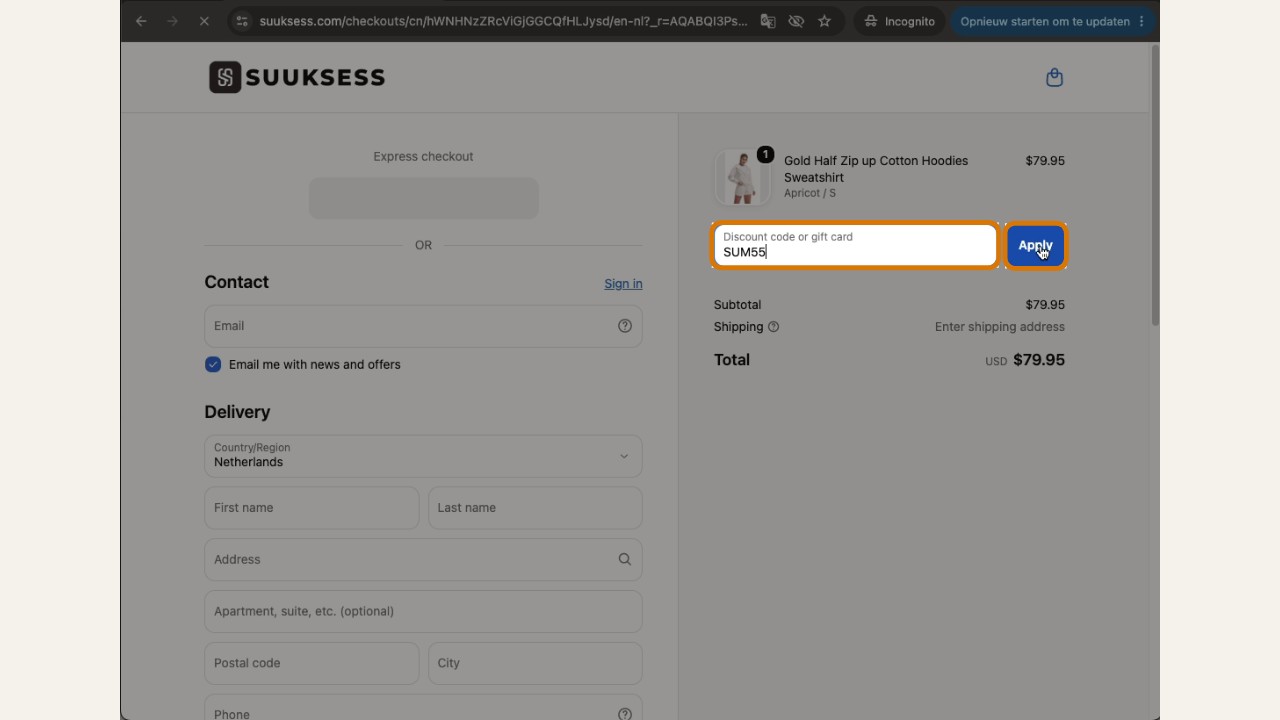
Task: Click the Total price $79.95
Action: pos(1039,360)
